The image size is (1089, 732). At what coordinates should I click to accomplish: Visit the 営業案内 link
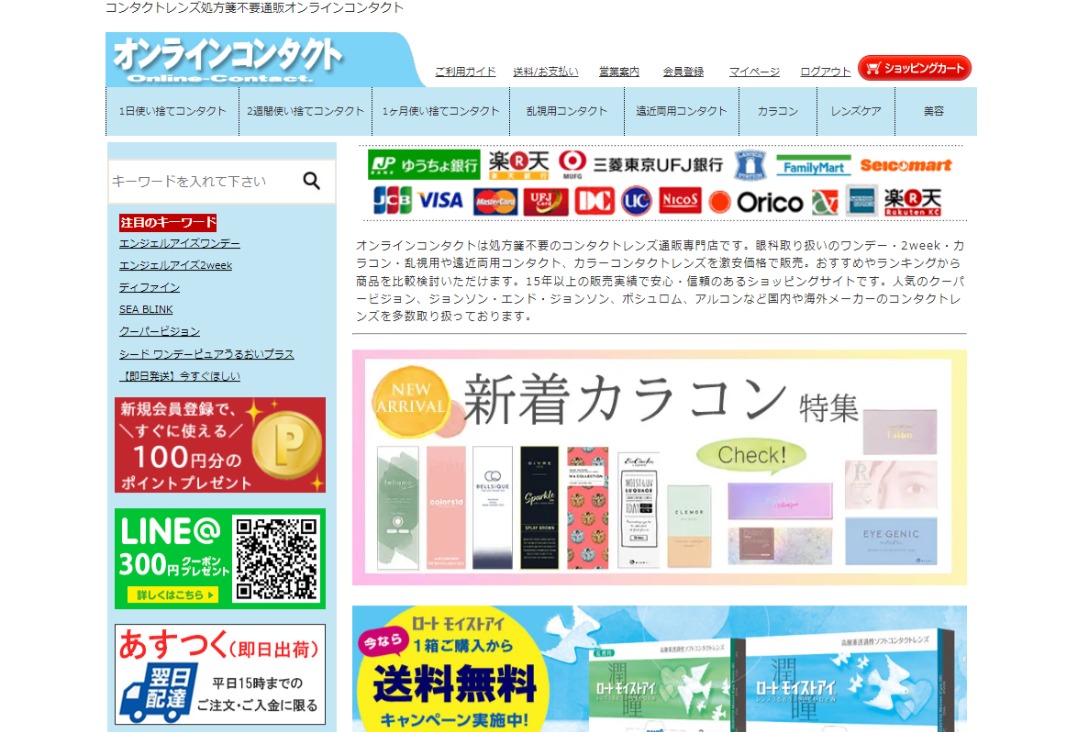620,72
